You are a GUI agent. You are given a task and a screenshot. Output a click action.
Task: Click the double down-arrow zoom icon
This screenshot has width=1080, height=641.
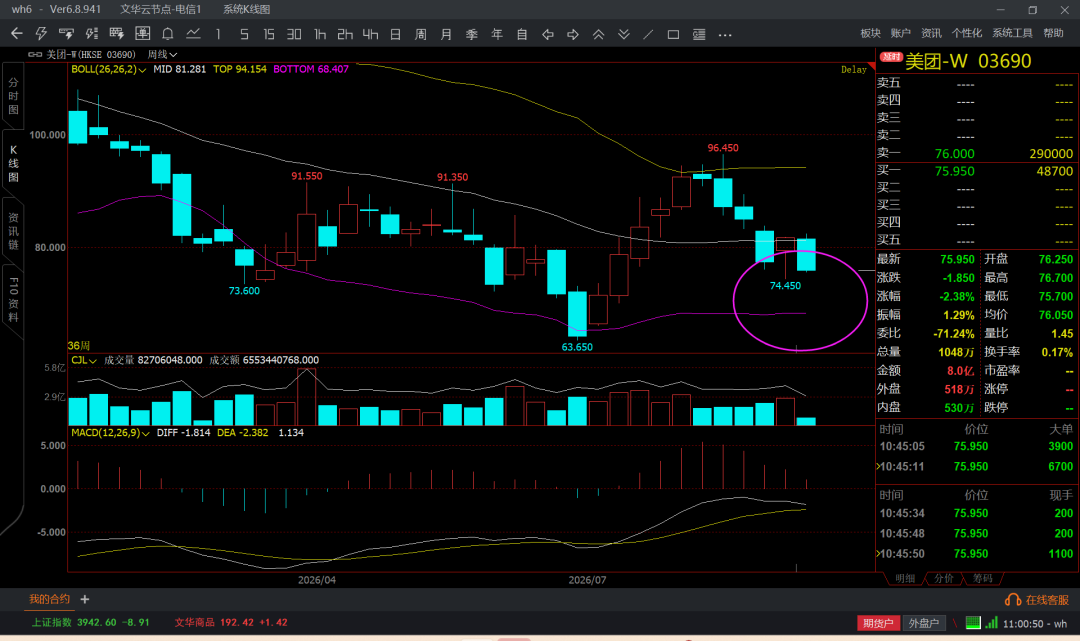coord(623,34)
